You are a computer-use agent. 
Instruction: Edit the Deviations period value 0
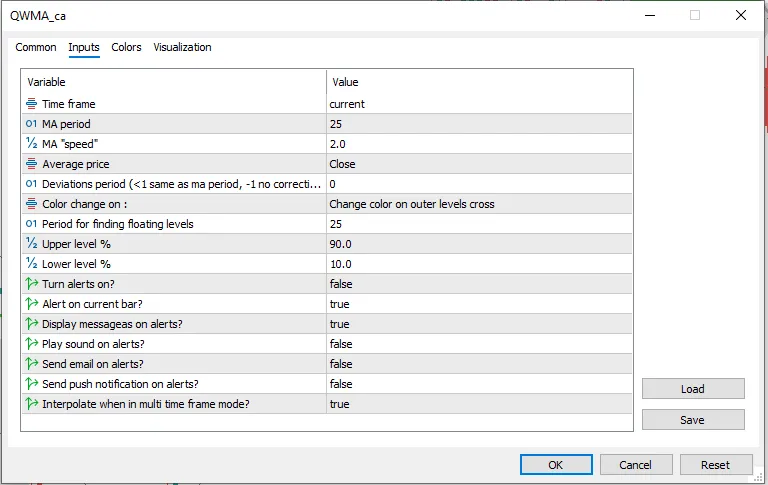point(479,184)
